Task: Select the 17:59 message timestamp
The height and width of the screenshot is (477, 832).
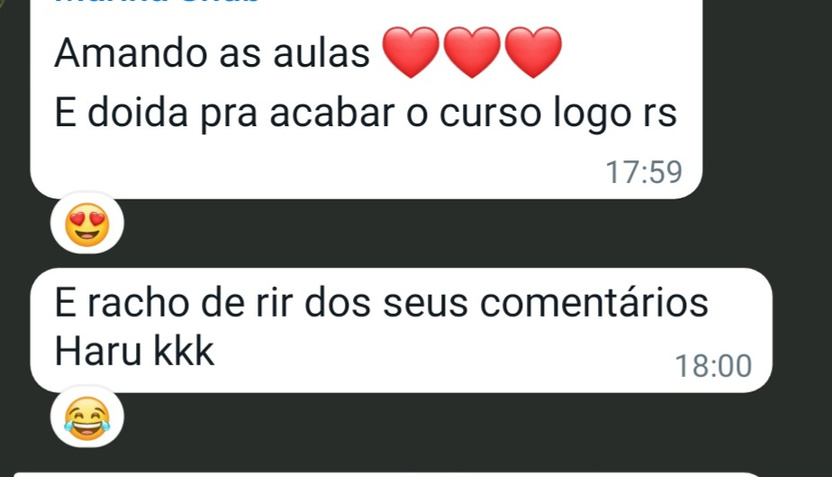Action: click(644, 172)
